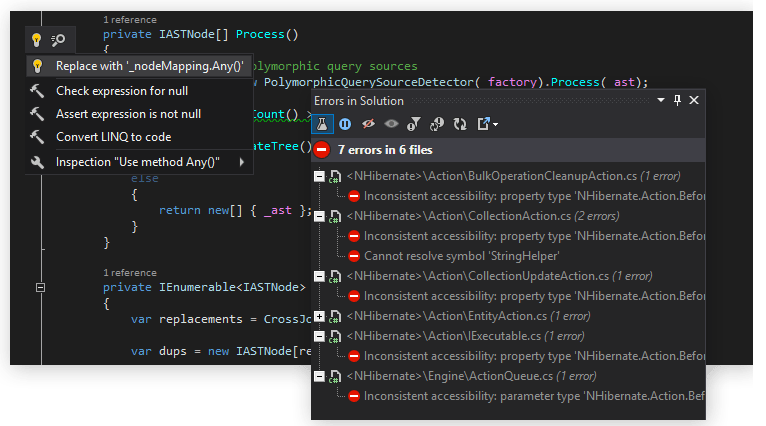Viewport: 766px width, 426px height.
Task: Collapse the BulkOperationCleanupAction.cs node
Action: click(x=319, y=176)
